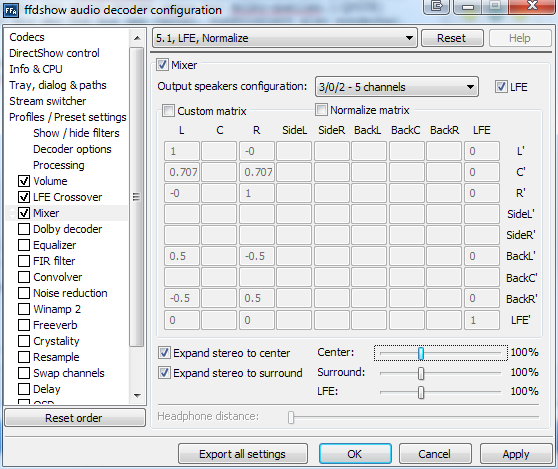Viewport: 558px width, 469px height.
Task: Click the Reset order button
Action: tap(74, 418)
